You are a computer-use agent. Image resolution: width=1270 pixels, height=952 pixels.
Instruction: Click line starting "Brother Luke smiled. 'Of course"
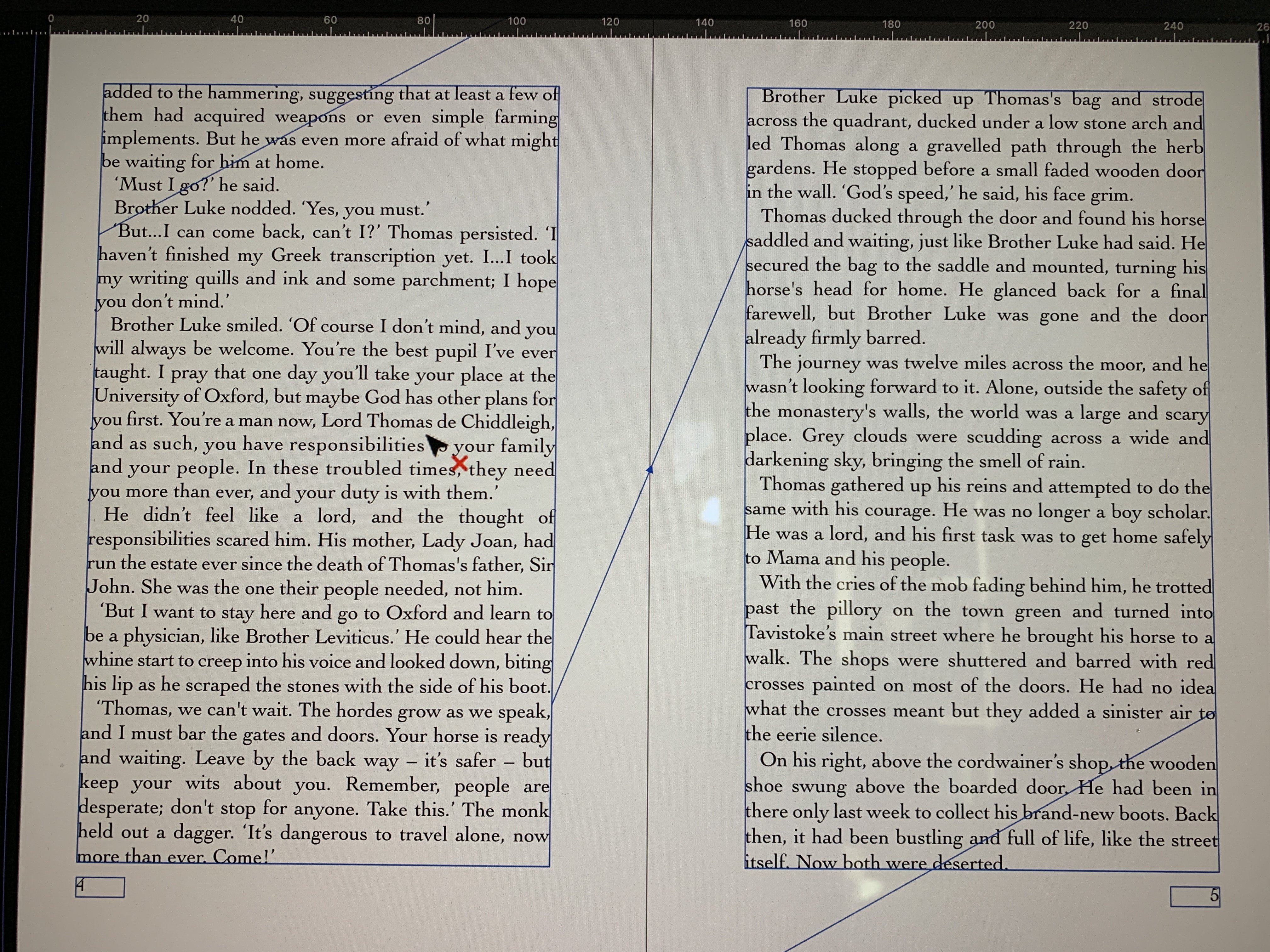click(333, 326)
